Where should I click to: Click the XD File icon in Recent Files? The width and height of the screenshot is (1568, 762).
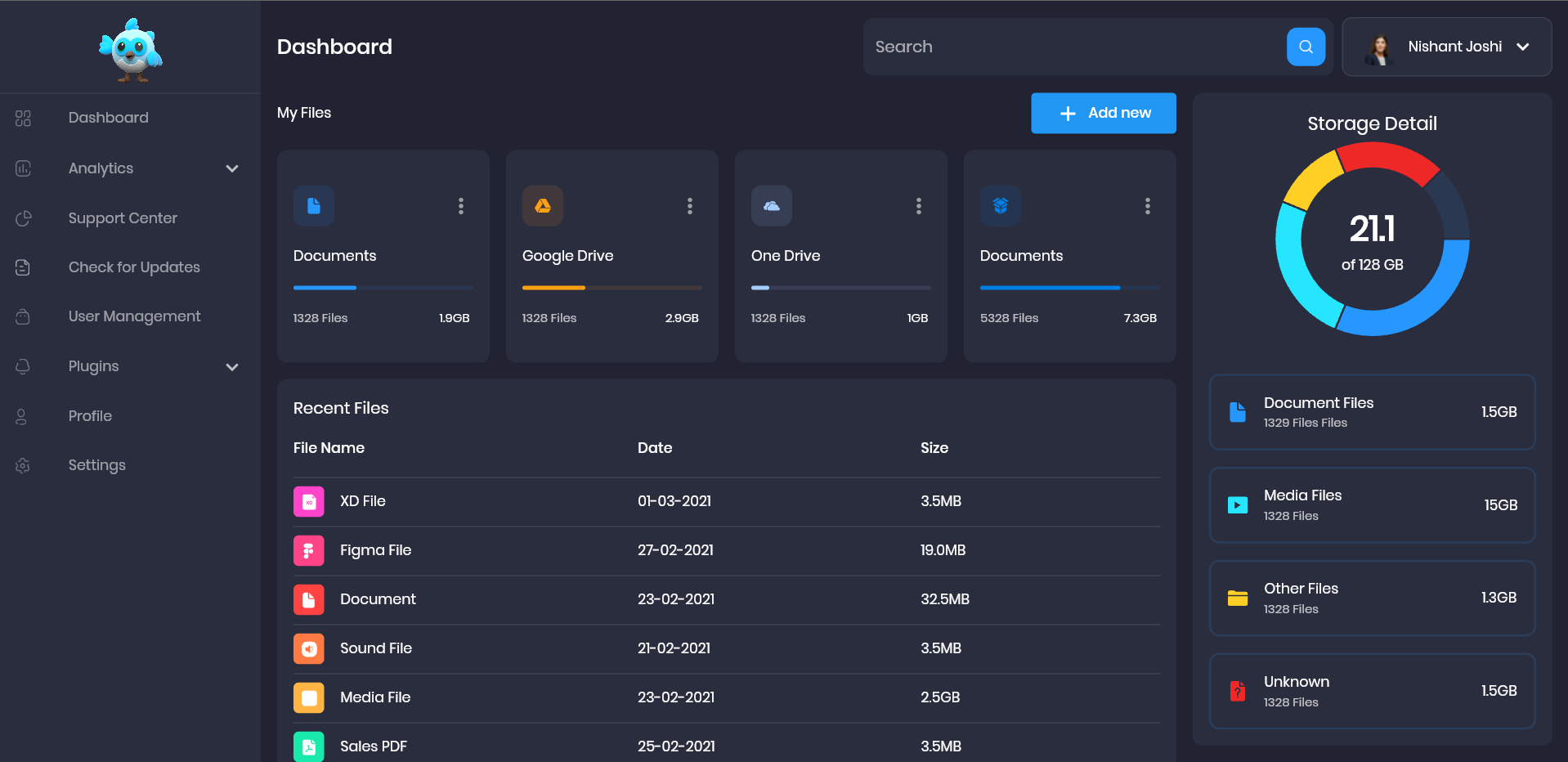point(308,501)
